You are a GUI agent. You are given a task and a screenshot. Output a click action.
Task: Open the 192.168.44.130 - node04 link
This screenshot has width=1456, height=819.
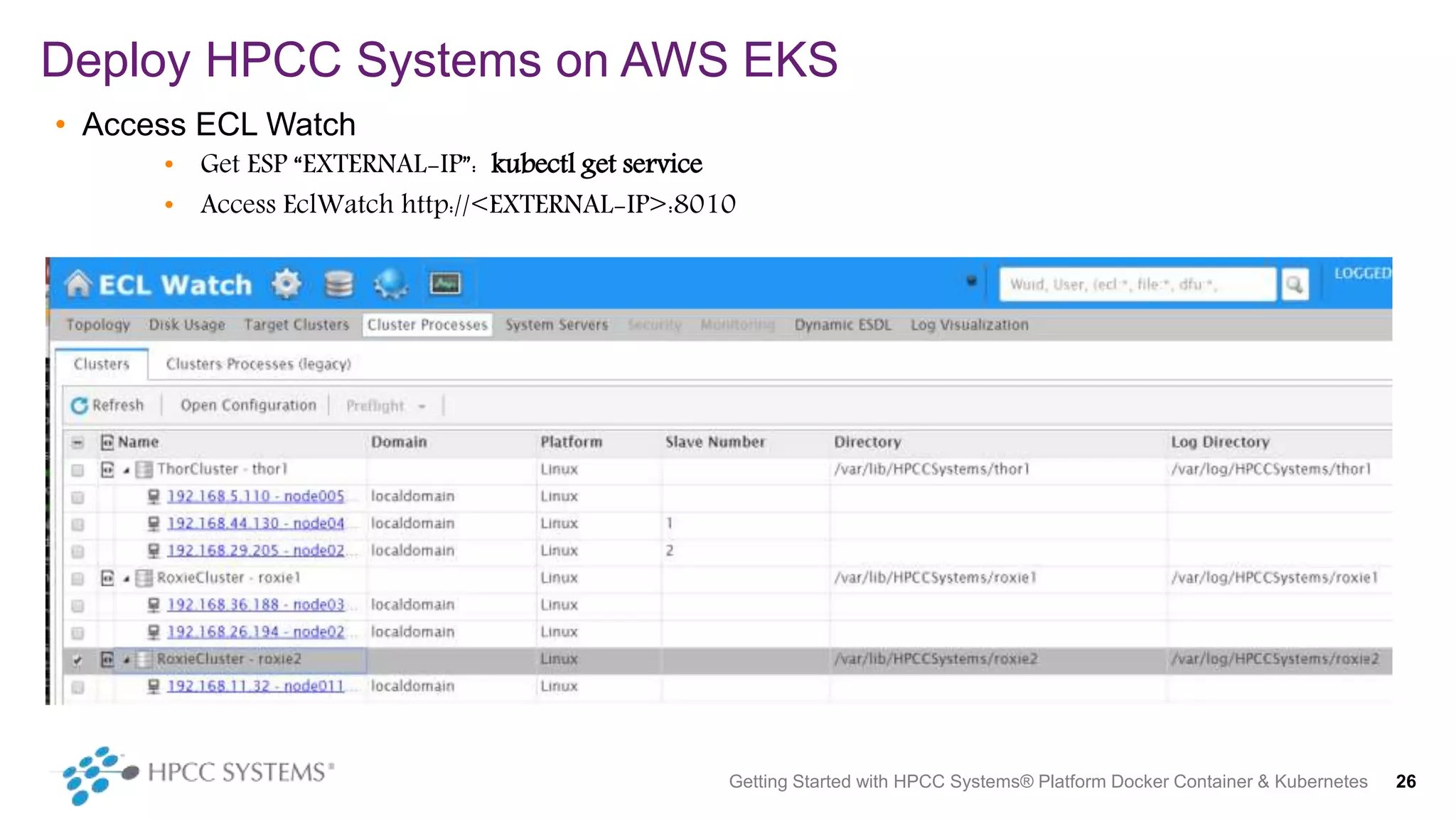pos(255,523)
